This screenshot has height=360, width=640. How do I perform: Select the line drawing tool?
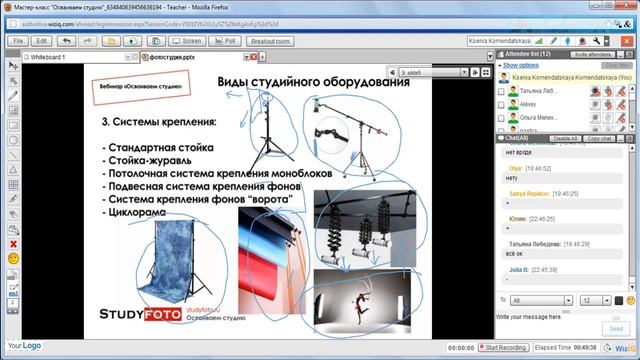pos(13,155)
